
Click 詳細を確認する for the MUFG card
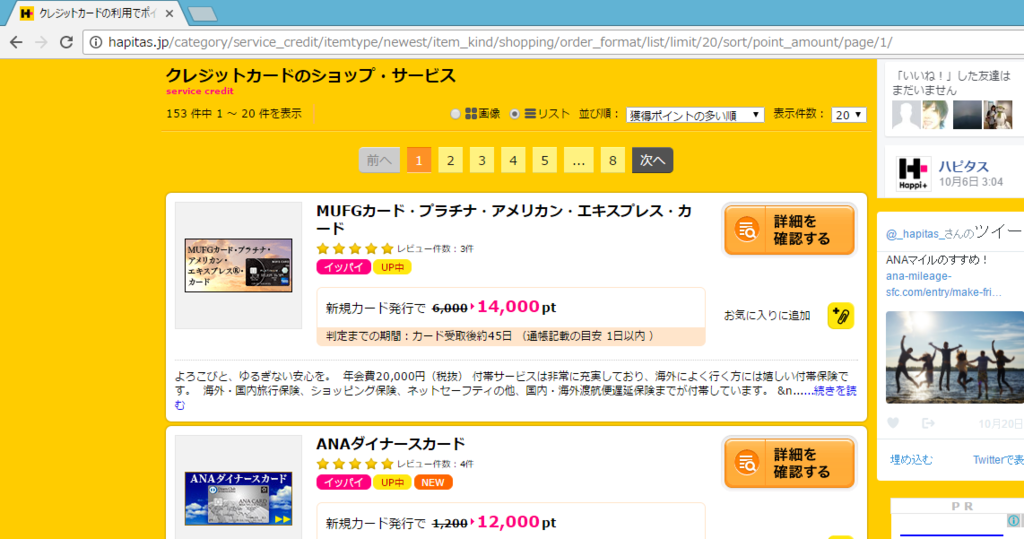(x=790, y=230)
